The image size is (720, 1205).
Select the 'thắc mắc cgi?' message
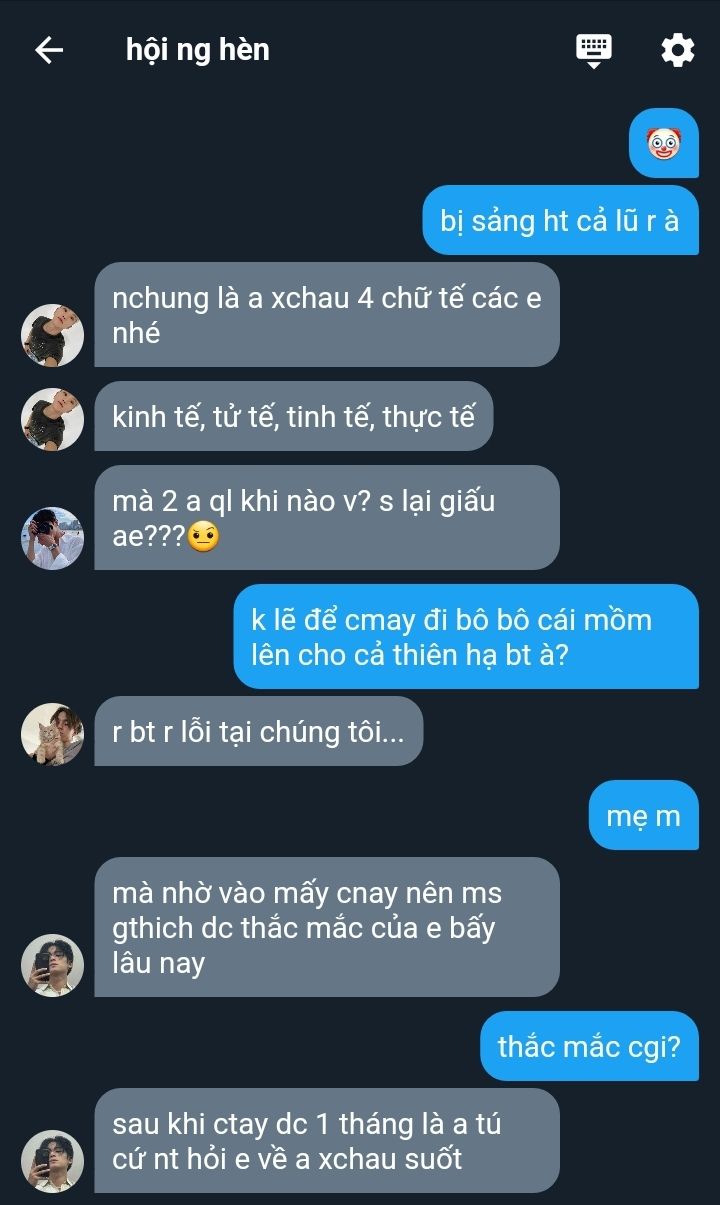click(590, 1046)
